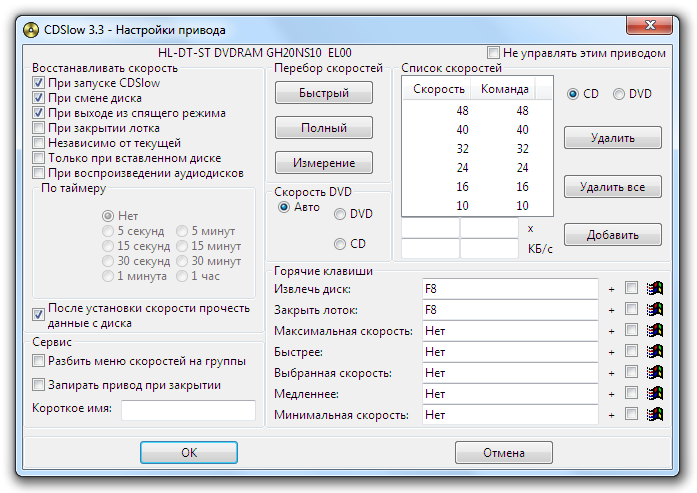Click Добавить button
This screenshot has height=493, width=697.
tap(613, 235)
